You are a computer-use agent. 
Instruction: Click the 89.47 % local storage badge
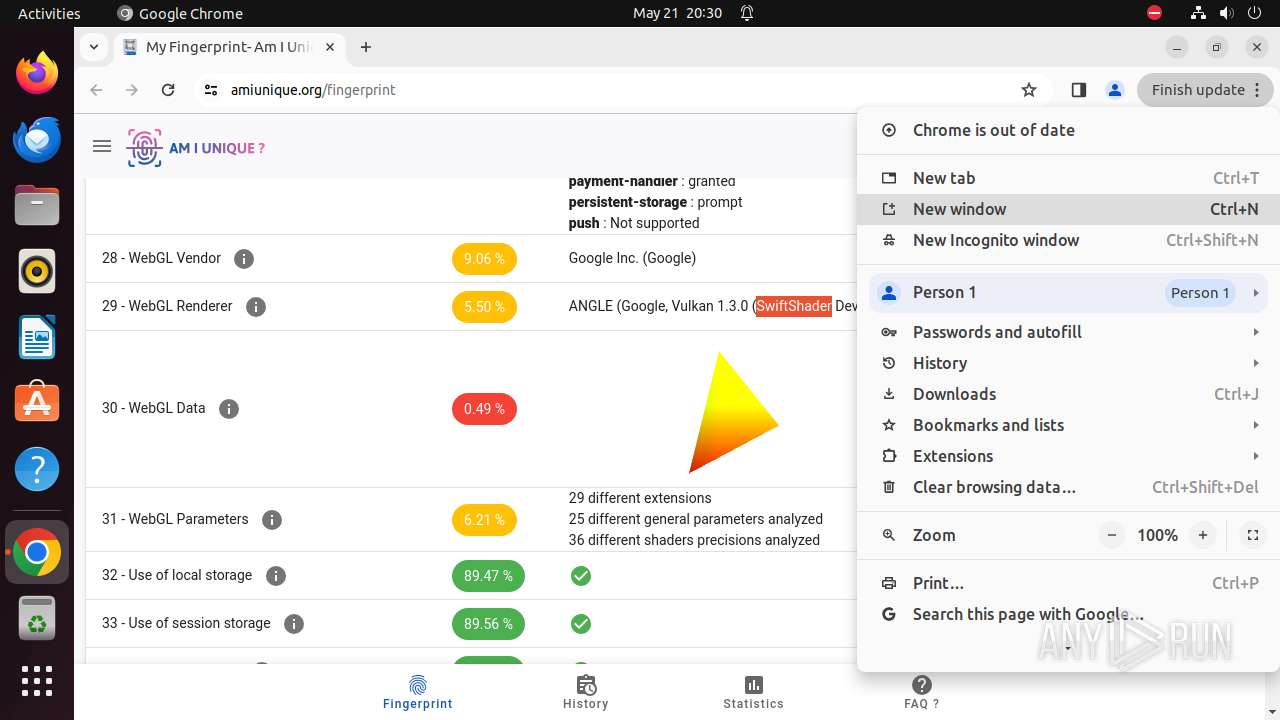(488, 576)
